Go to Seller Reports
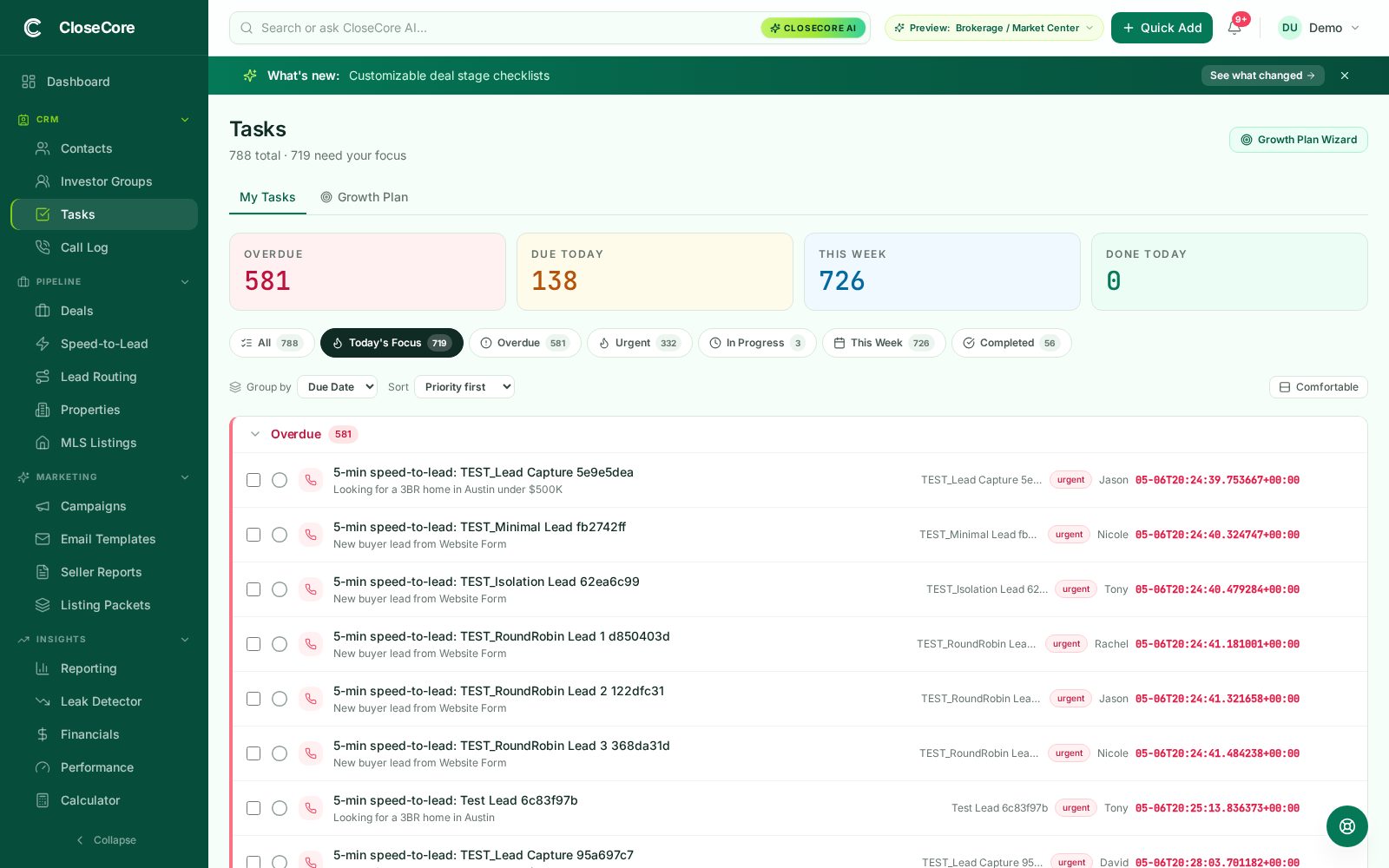This screenshot has height=868, width=1389. [104, 572]
